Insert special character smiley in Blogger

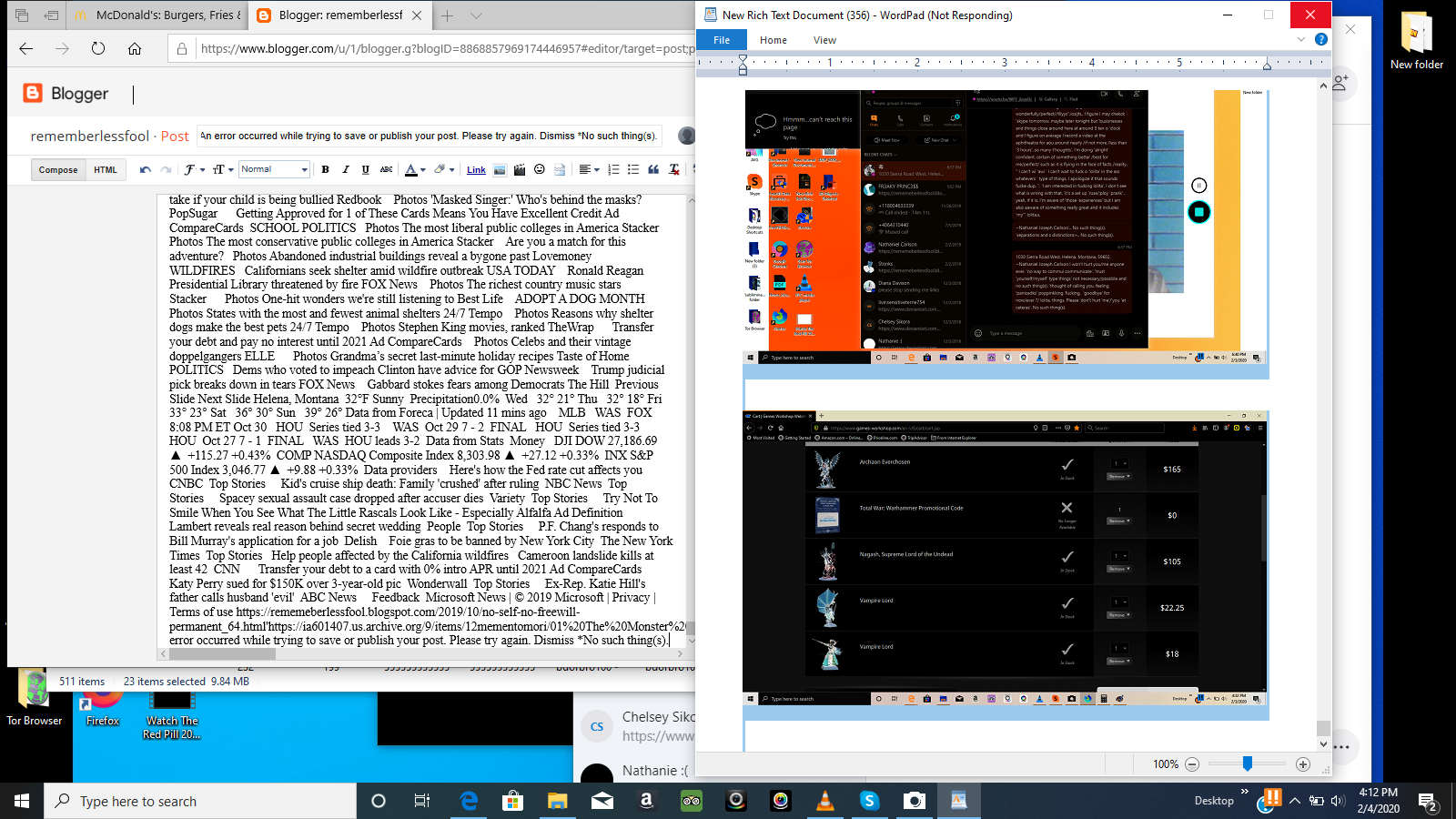click(x=540, y=169)
